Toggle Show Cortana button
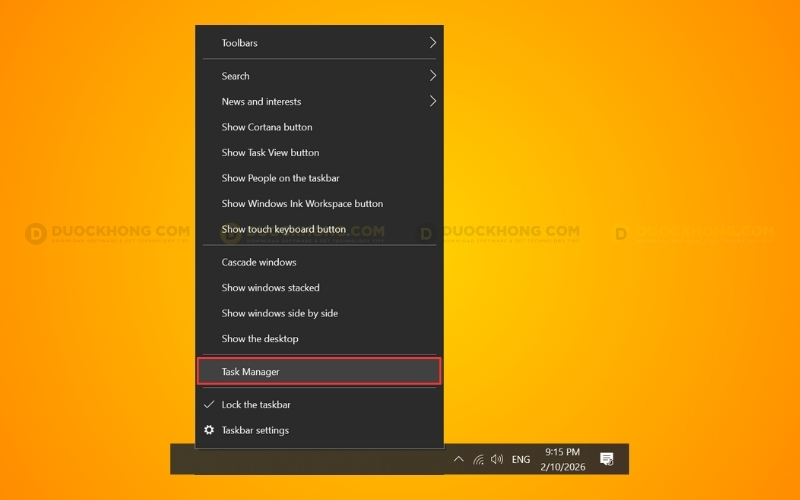Image resolution: width=800 pixels, height=500 pixels. (267, 127)
